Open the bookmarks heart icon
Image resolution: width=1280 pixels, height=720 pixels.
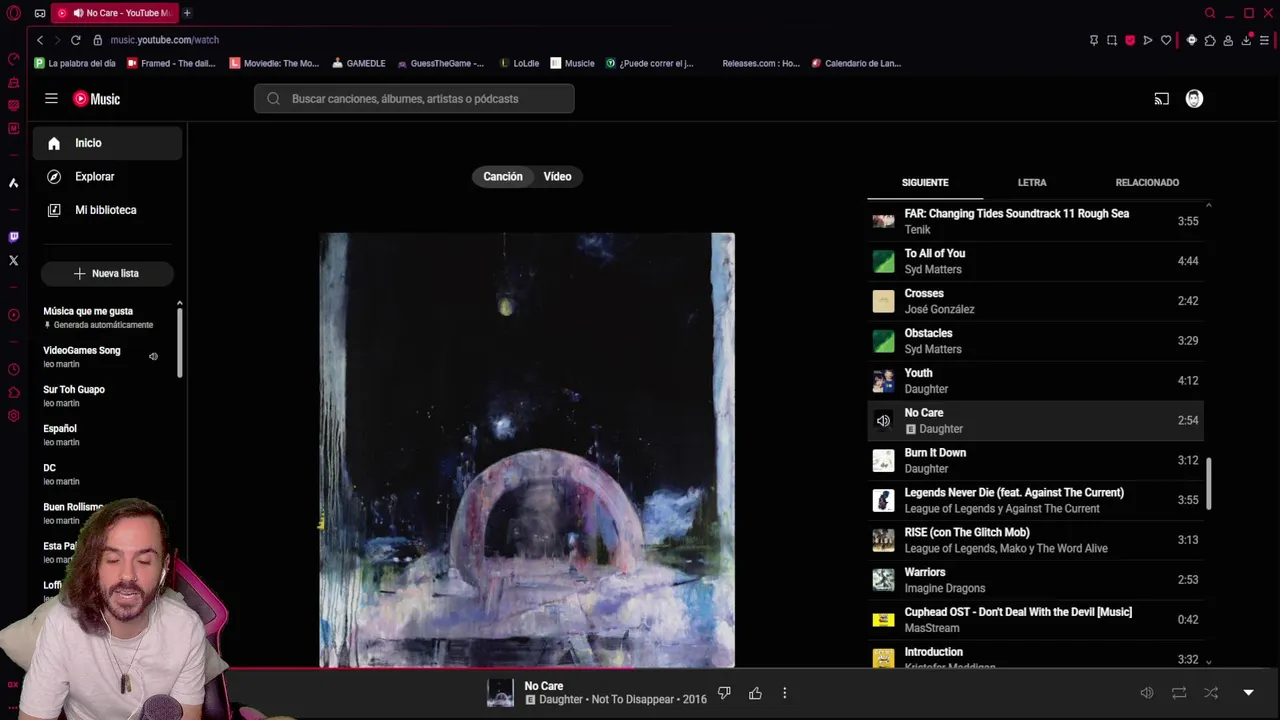pos(1166,40)
